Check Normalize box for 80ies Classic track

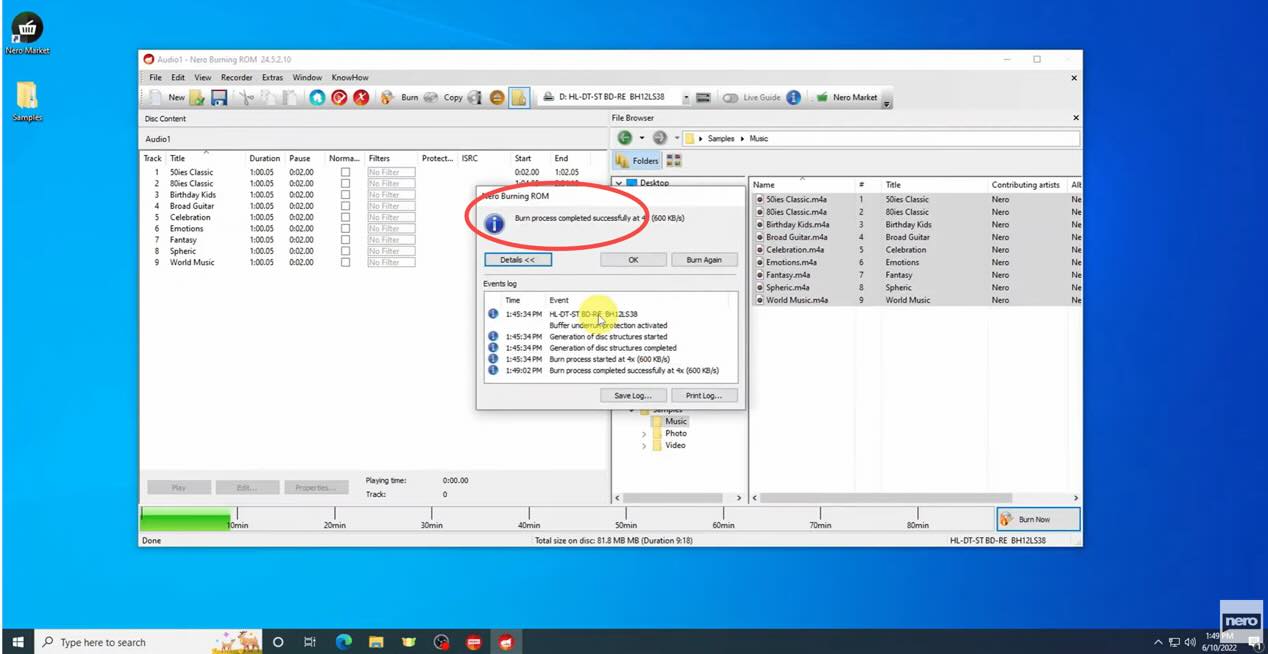tap(346, 183)
